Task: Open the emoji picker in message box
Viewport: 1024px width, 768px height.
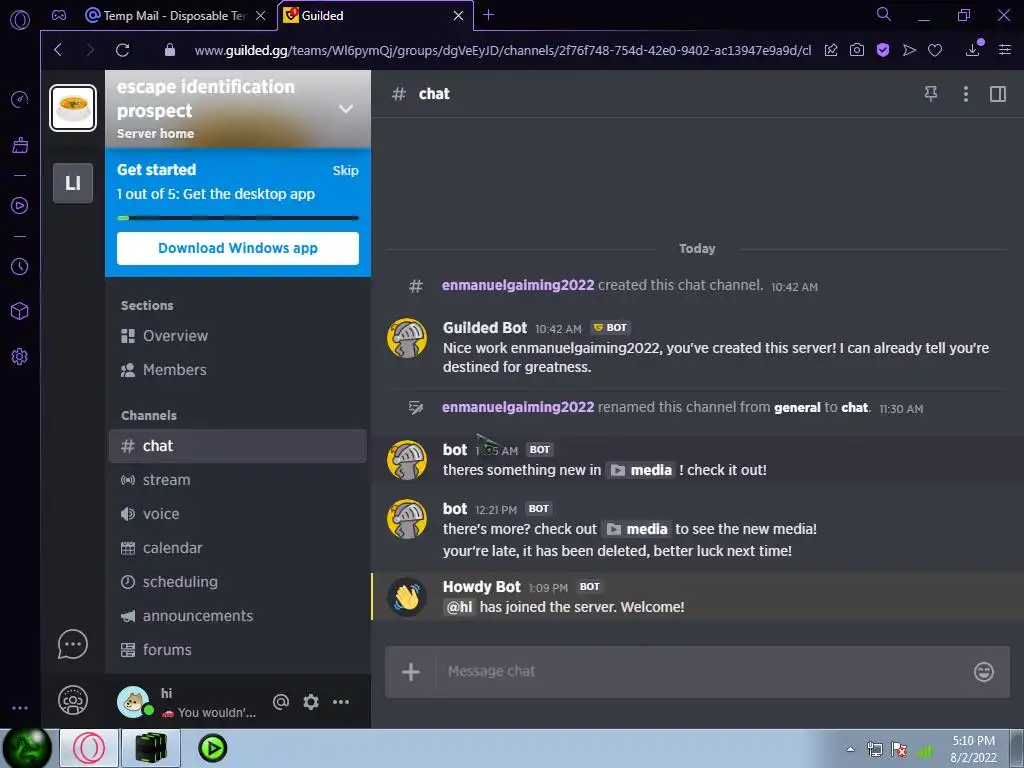Action: (984, 671)
